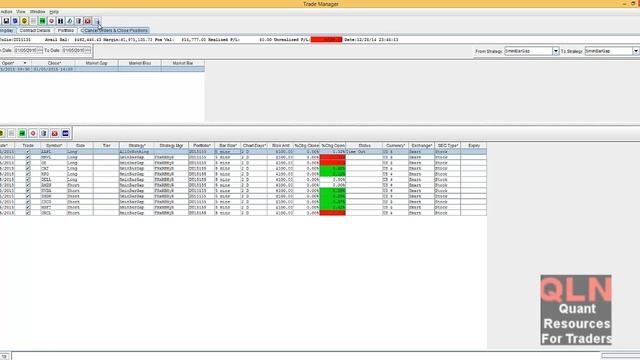The width and height of the screenshot is (640, 360).
Task: Click the sort arrow on the Open* column
Action: [x=25, y=63]
